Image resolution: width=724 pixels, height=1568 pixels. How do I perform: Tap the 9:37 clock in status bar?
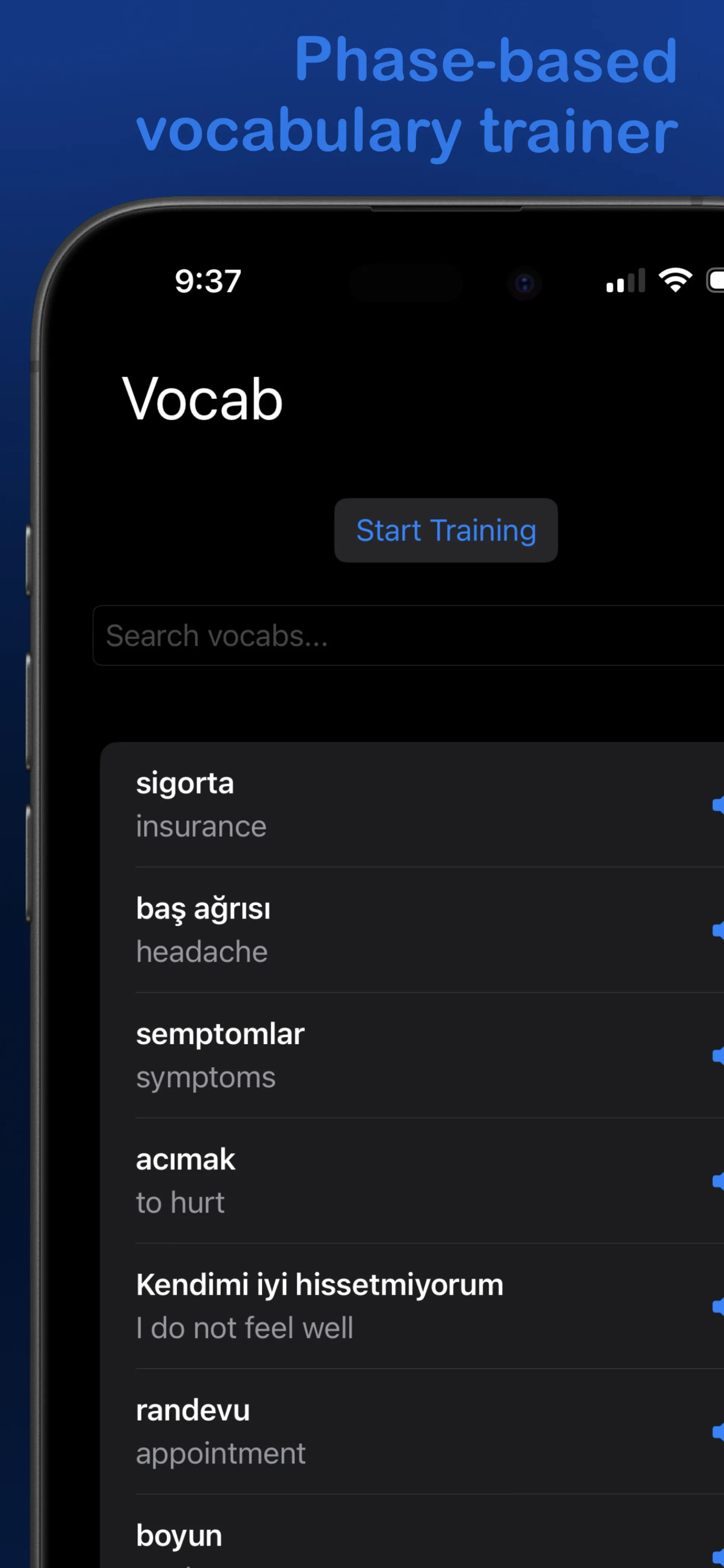coord(208,281)
